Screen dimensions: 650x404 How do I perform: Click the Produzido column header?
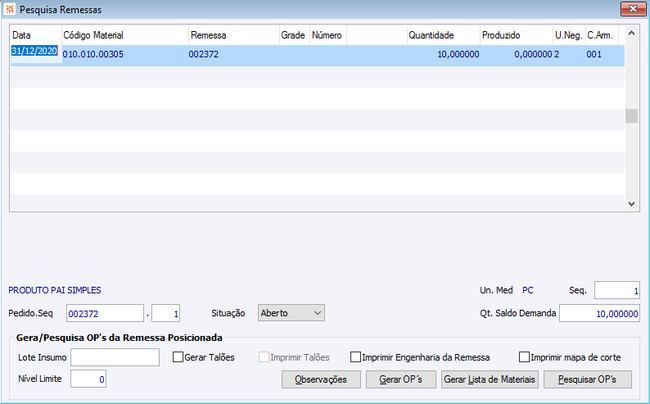point(517,35)
